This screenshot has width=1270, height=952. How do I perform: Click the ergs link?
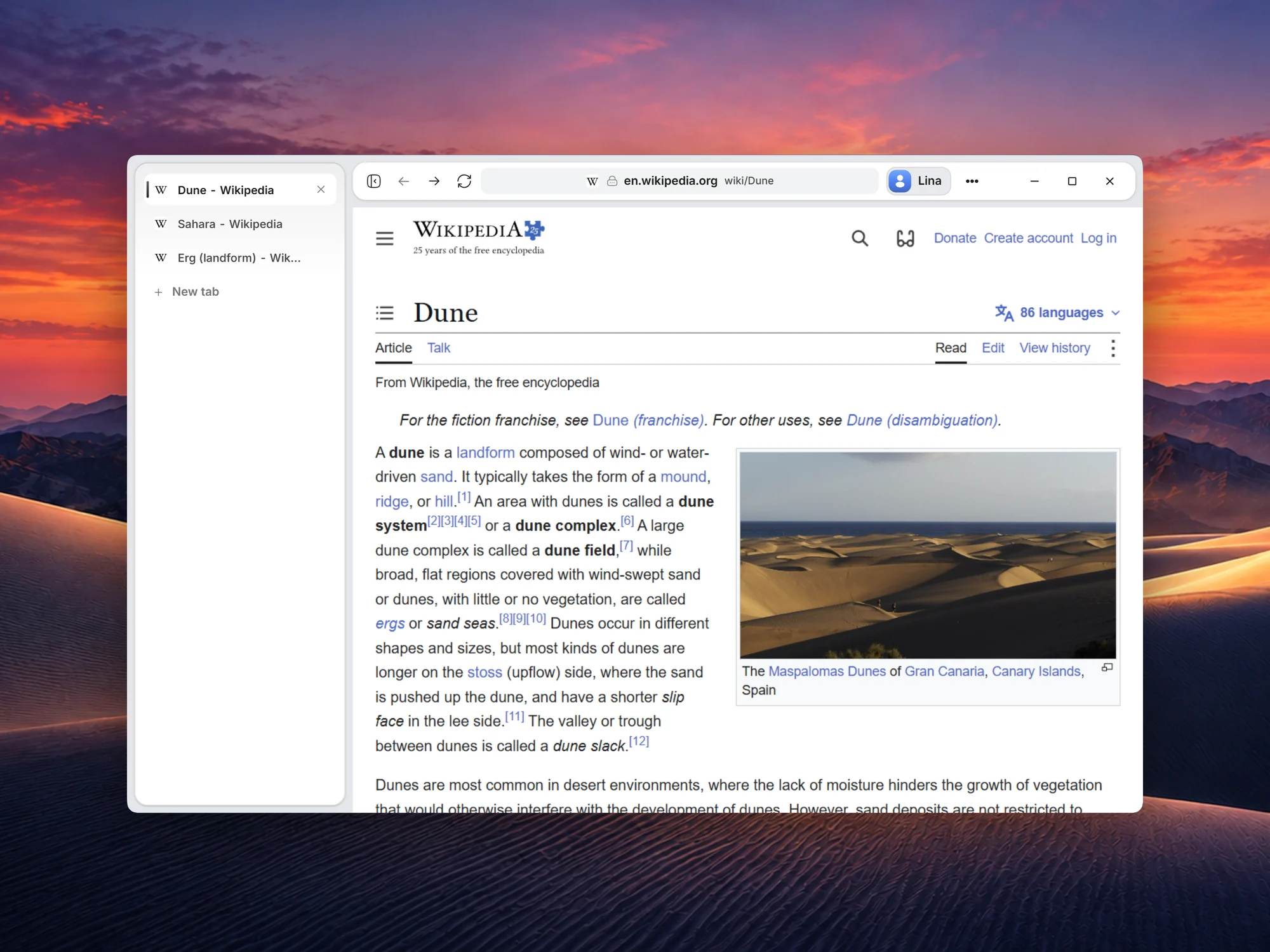[390, 624]
